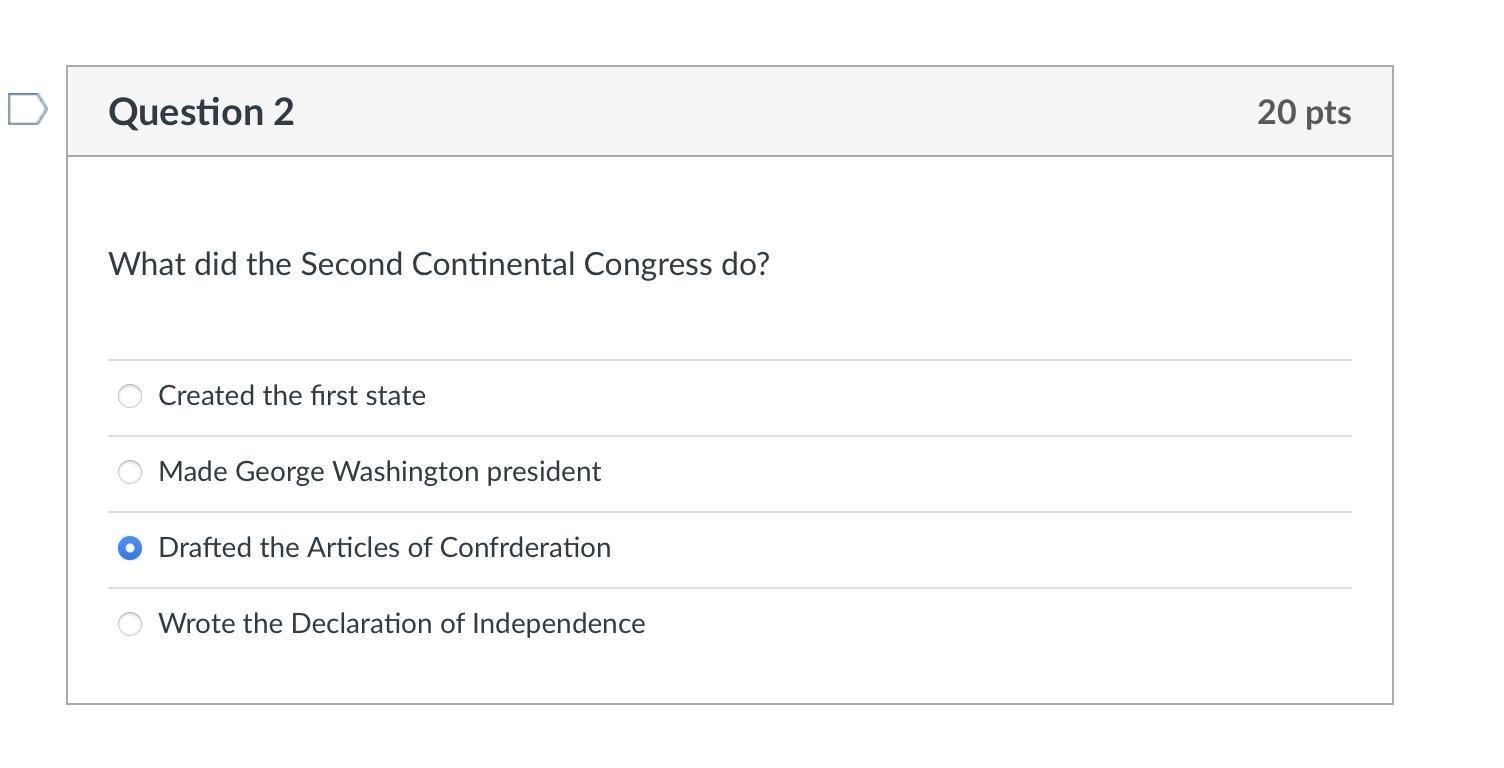Click the word "Independence" in the last answer
Viewport: 1504px width, 768px height.
558,624
